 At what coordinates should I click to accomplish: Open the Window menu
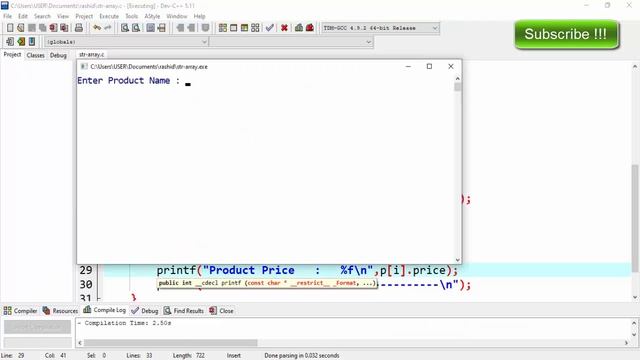(176, 16)
